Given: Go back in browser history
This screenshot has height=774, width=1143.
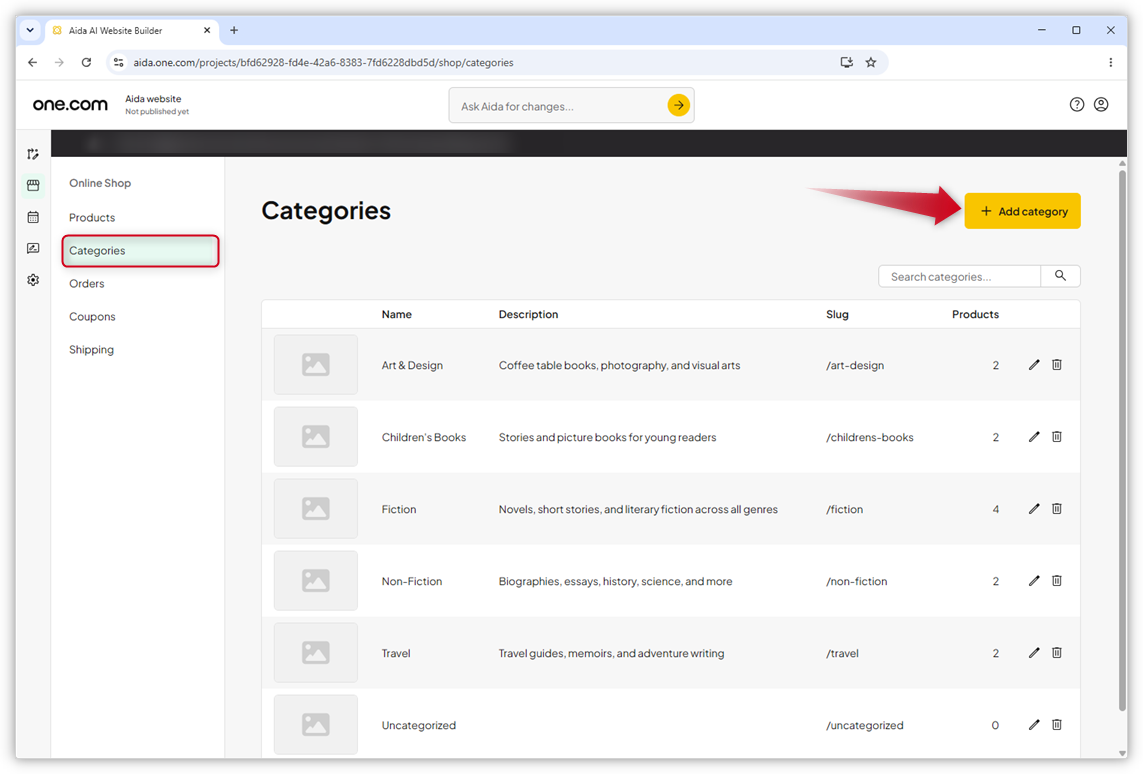Looking at the screenshot, I should tap(32, 63).
